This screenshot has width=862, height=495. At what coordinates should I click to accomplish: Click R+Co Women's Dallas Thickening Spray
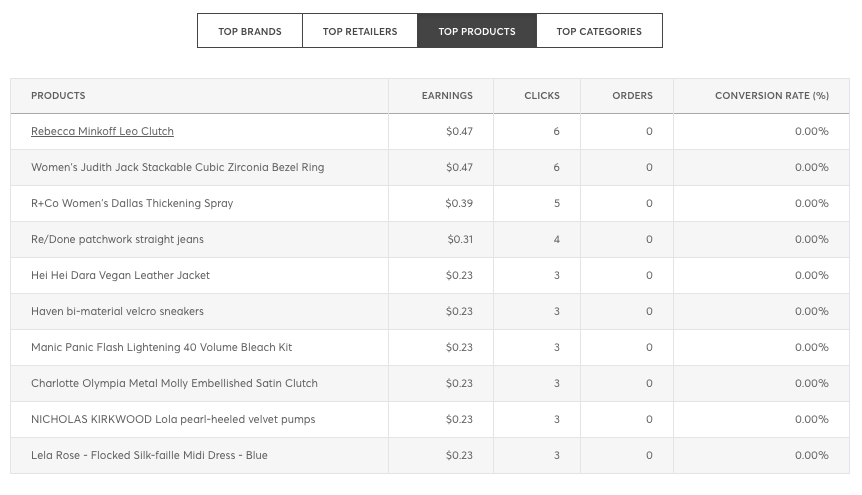(132, 204)
